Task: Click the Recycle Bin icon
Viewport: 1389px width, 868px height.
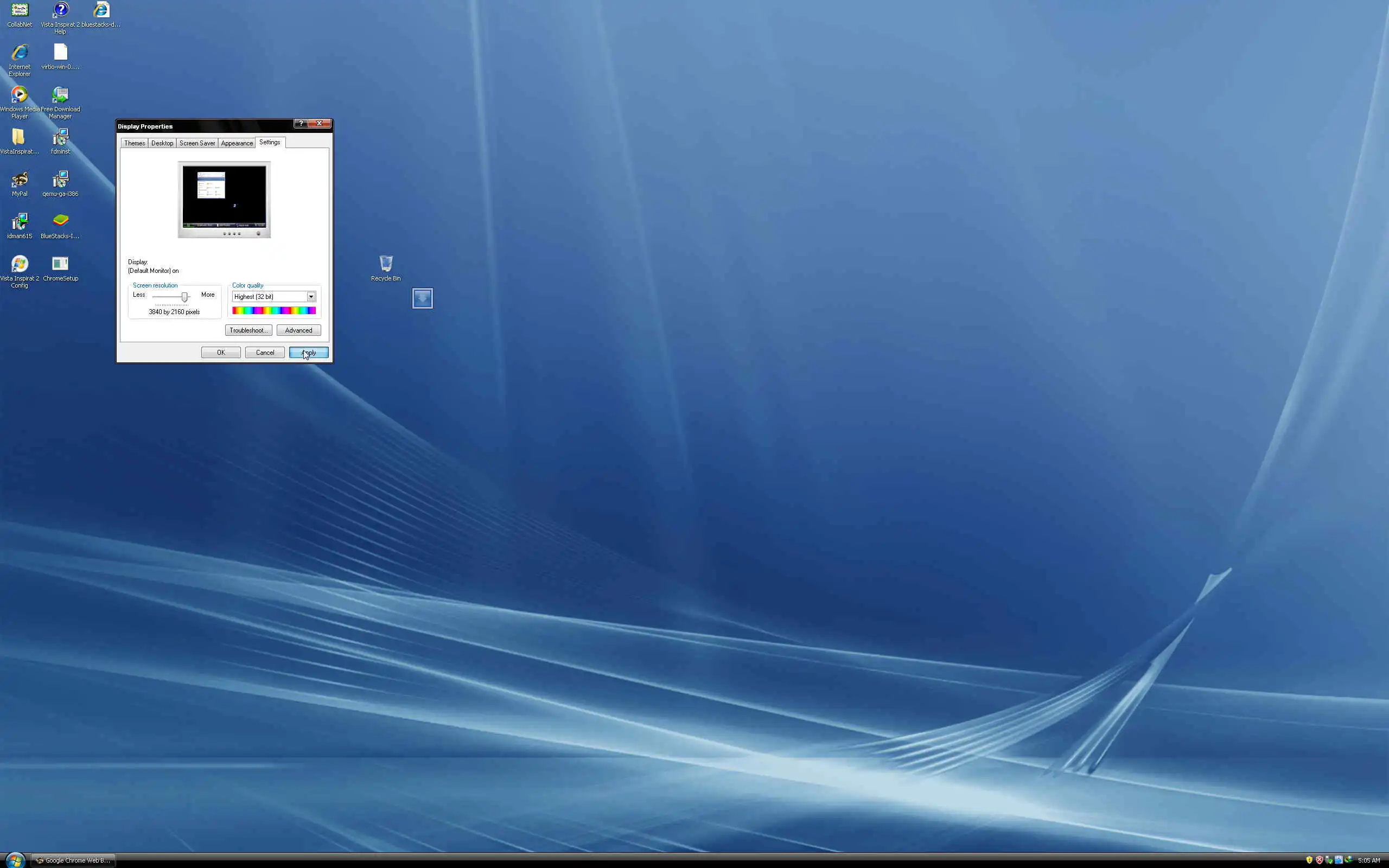Action: pyautogui.click(x=386, y=264)
